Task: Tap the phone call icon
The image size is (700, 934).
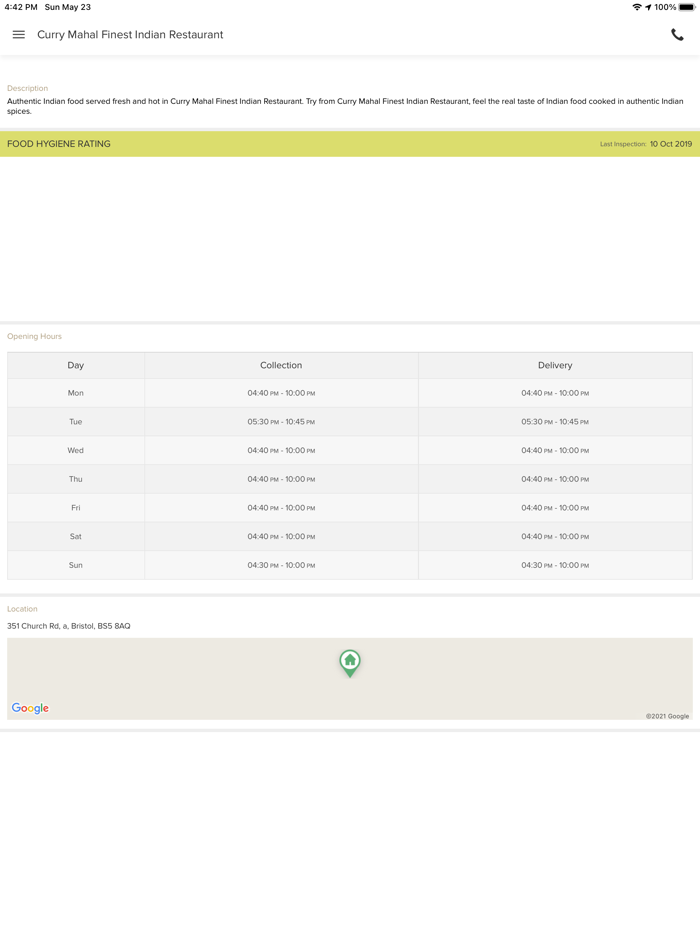Action: point(677,35)
